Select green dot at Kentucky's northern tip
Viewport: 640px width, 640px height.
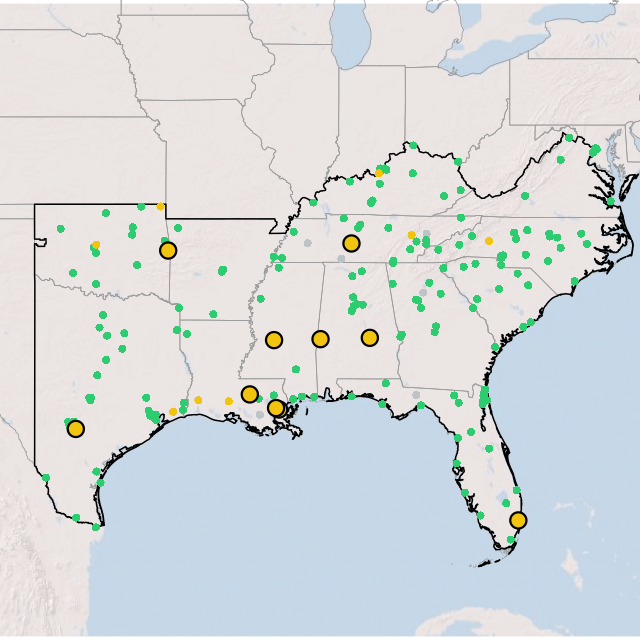coord(413,145)
